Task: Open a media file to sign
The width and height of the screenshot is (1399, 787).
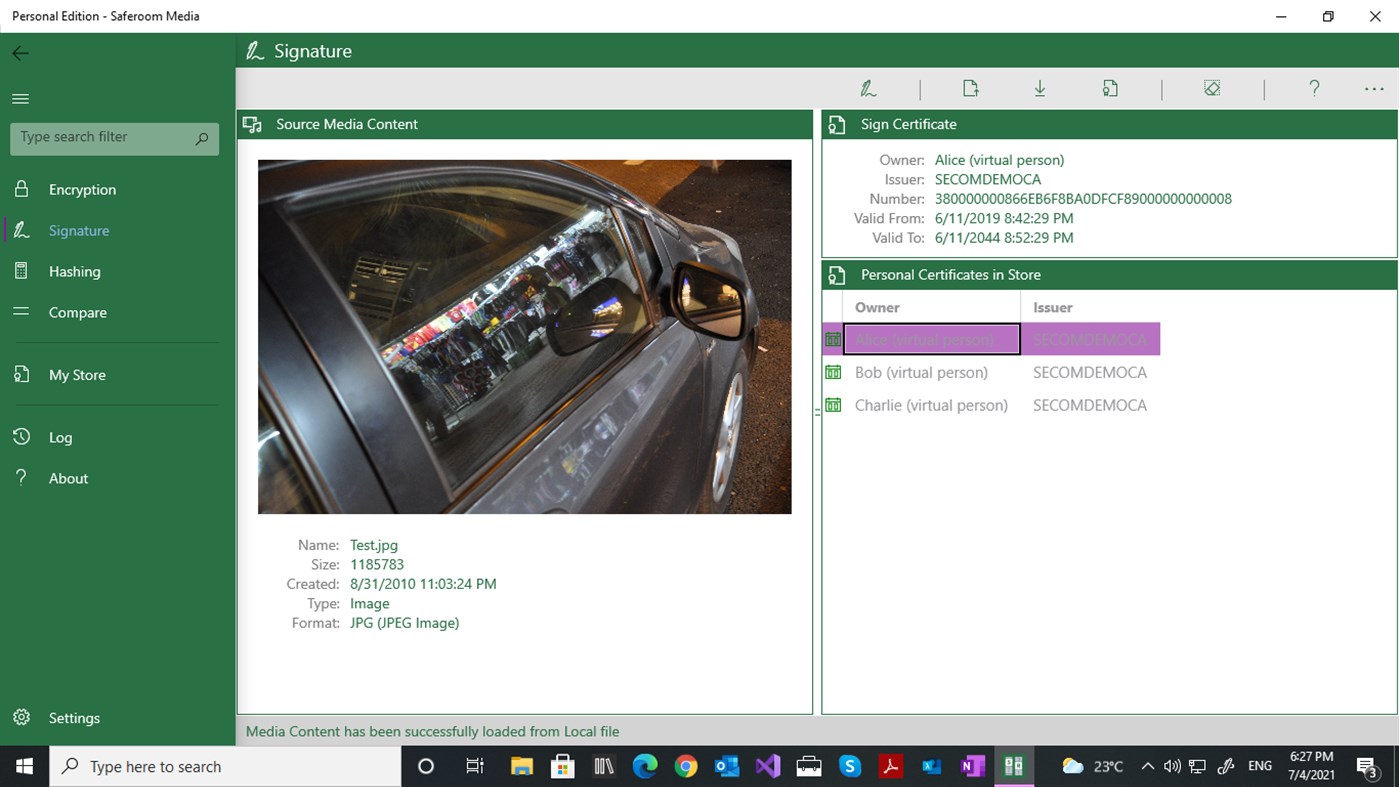Action: (970, 88)
